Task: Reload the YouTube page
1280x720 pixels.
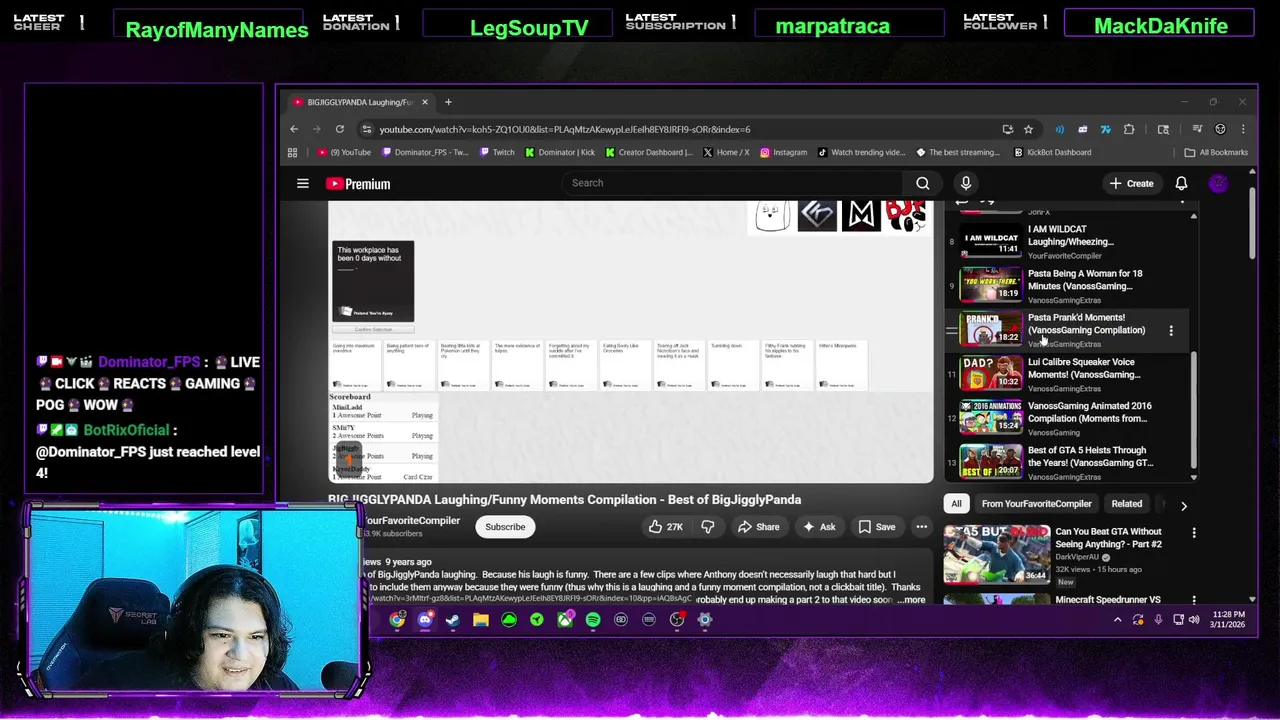Action: (x=340, y=129)
